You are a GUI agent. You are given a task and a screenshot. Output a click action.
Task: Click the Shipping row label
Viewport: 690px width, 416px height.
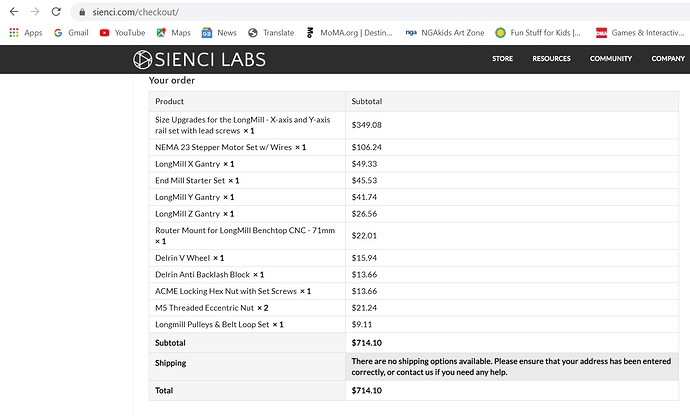[x=171, y=363]
